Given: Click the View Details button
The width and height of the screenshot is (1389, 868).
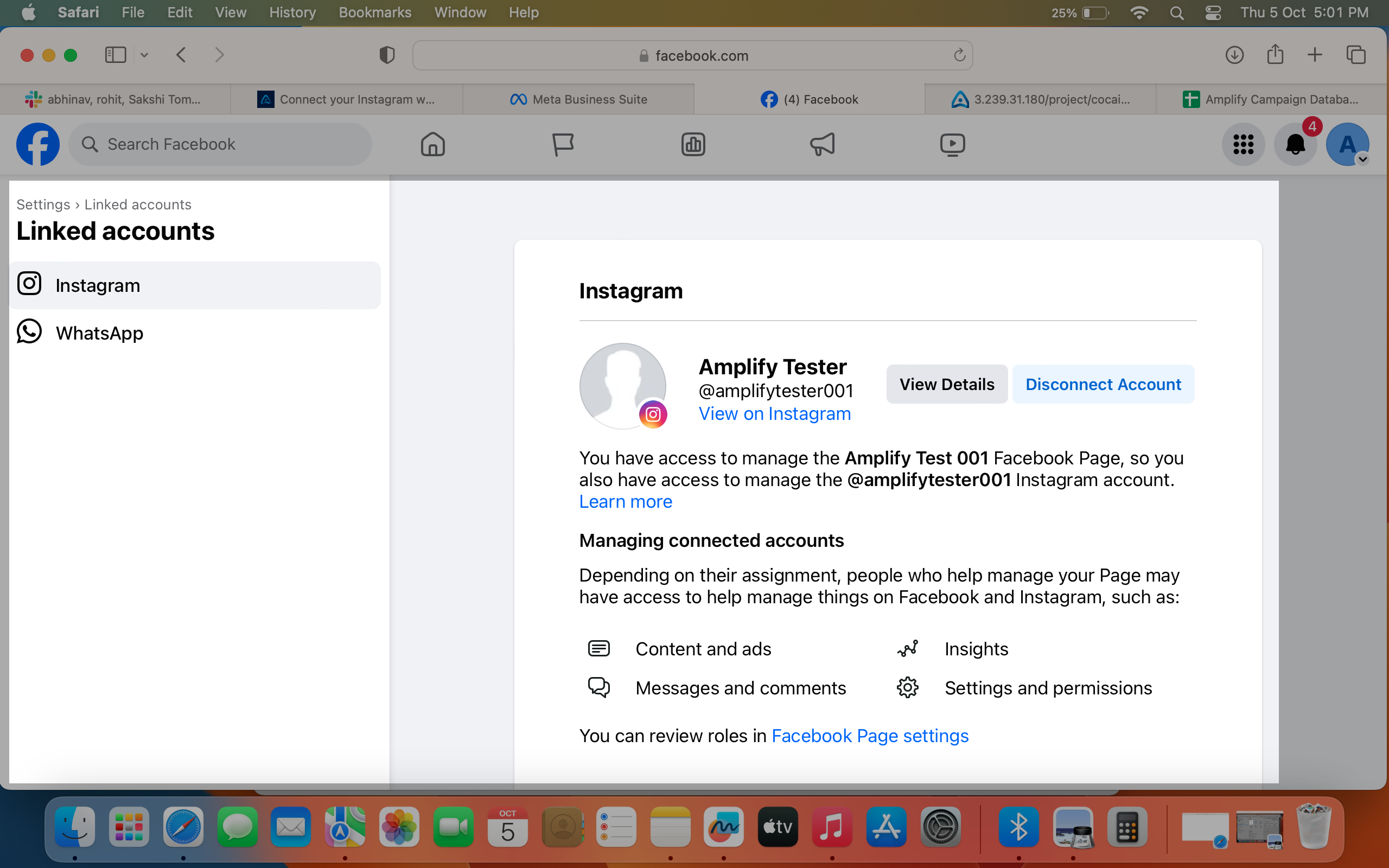Looking at the screenshot, I should pos(946,384).
